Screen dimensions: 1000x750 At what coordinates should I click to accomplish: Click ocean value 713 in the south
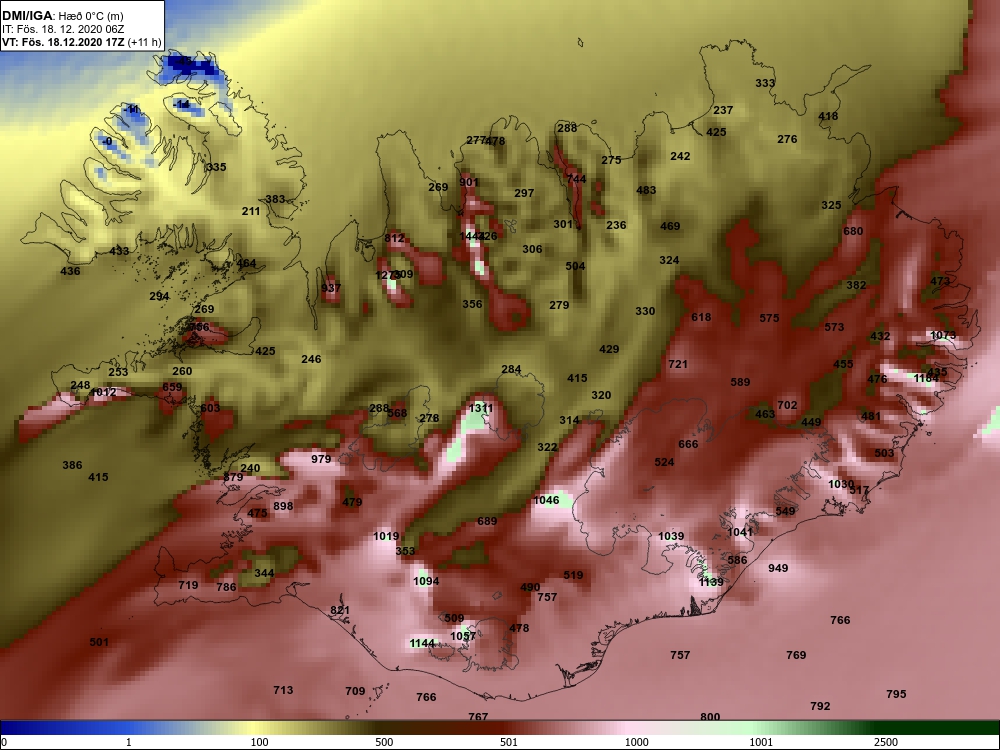[x=283, y=690]
